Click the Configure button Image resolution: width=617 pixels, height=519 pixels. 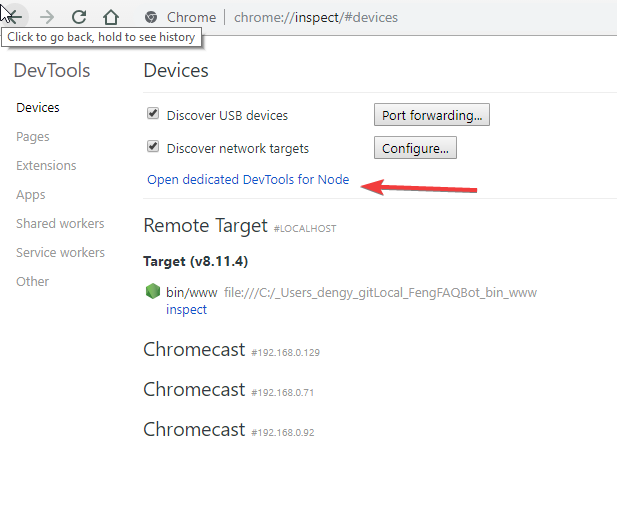click(415, 148)
